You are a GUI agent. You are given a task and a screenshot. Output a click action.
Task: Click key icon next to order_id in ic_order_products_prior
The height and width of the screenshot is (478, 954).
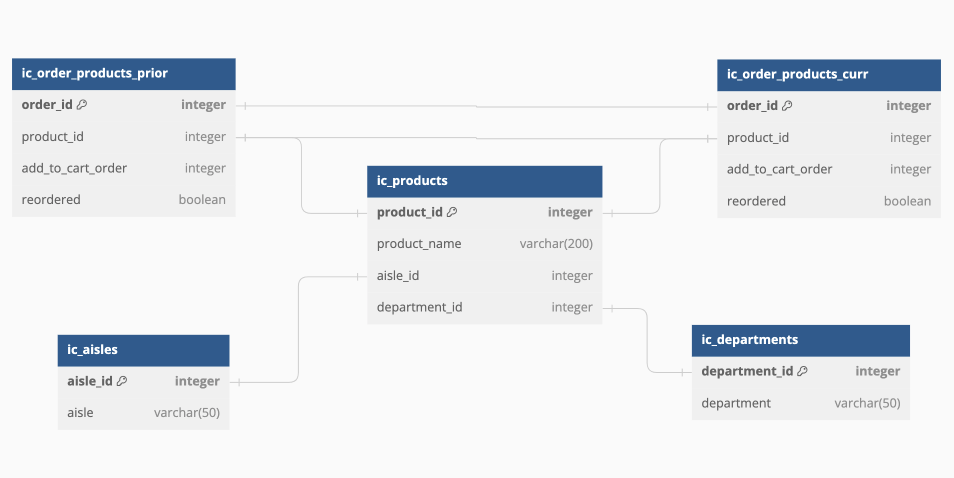pos(82,104)
